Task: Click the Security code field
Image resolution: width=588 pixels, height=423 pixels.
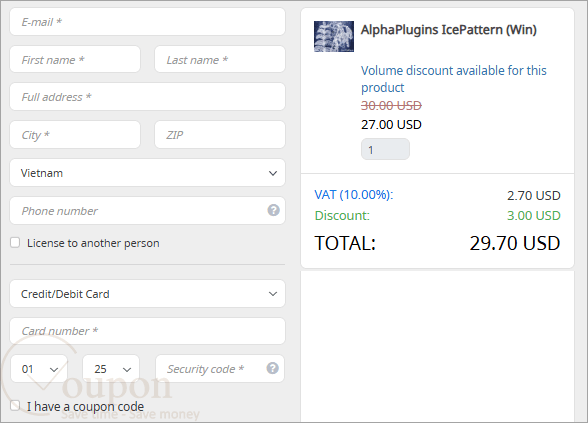Action: (x=220, y=369)
